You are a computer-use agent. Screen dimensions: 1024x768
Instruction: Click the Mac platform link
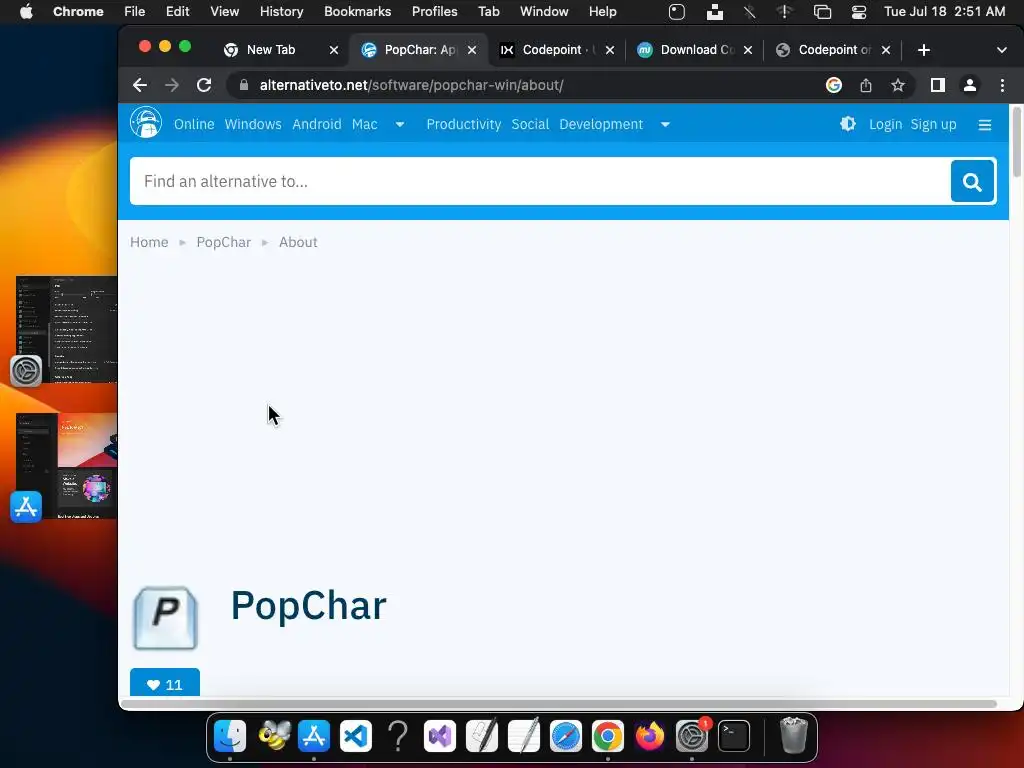pyautogui.click(x=364, y=124)
